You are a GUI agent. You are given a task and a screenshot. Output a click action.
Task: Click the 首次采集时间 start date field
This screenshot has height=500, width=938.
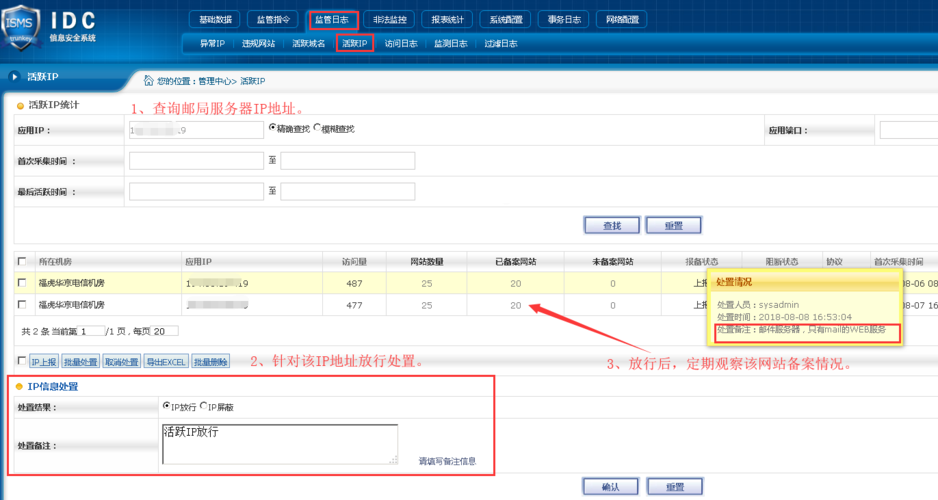(196, 161)
